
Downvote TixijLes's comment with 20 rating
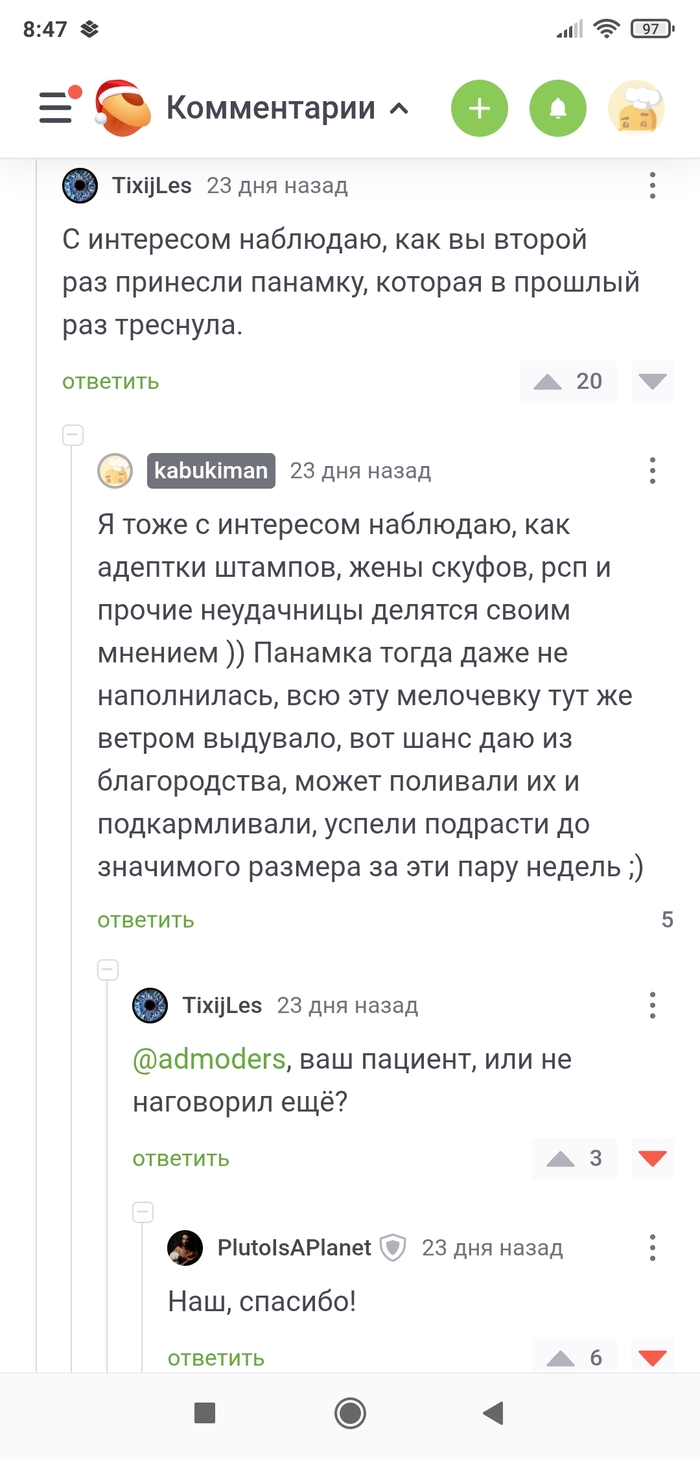point(652,381)
